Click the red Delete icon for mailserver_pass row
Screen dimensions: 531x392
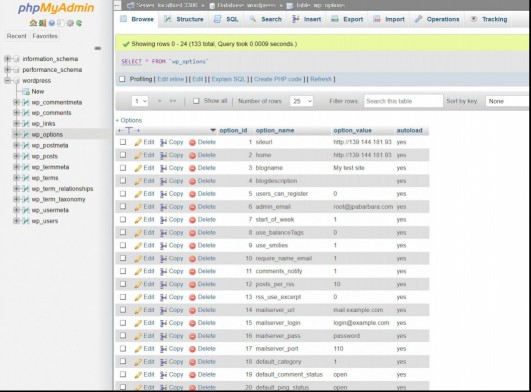[x=192, y=336]
